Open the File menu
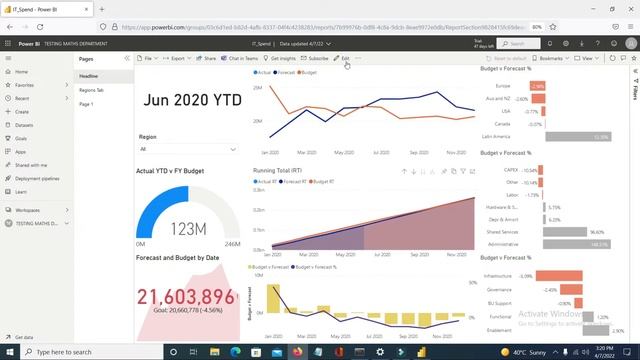640x360 pixels. 147,58
